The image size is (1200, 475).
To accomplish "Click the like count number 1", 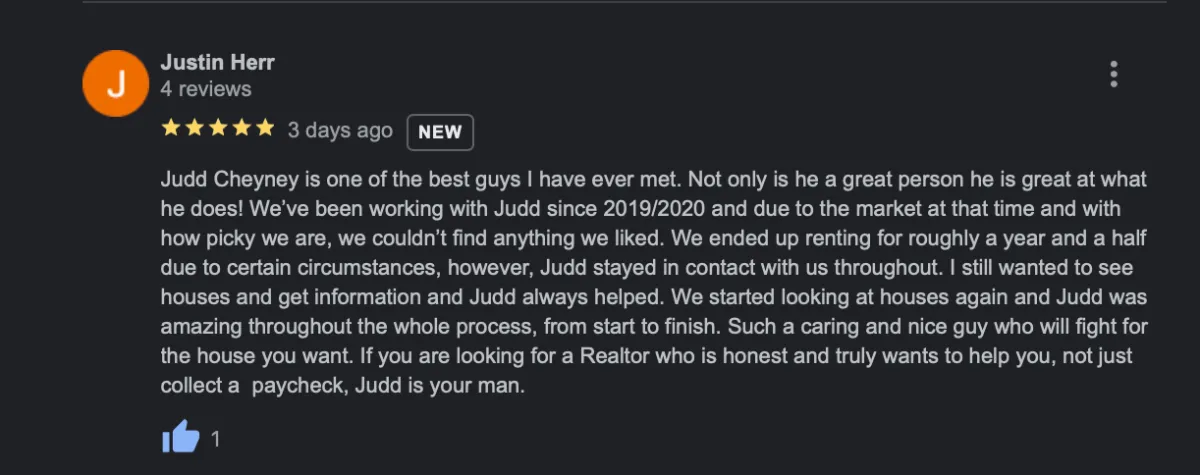I will click(x=216, y=438).
